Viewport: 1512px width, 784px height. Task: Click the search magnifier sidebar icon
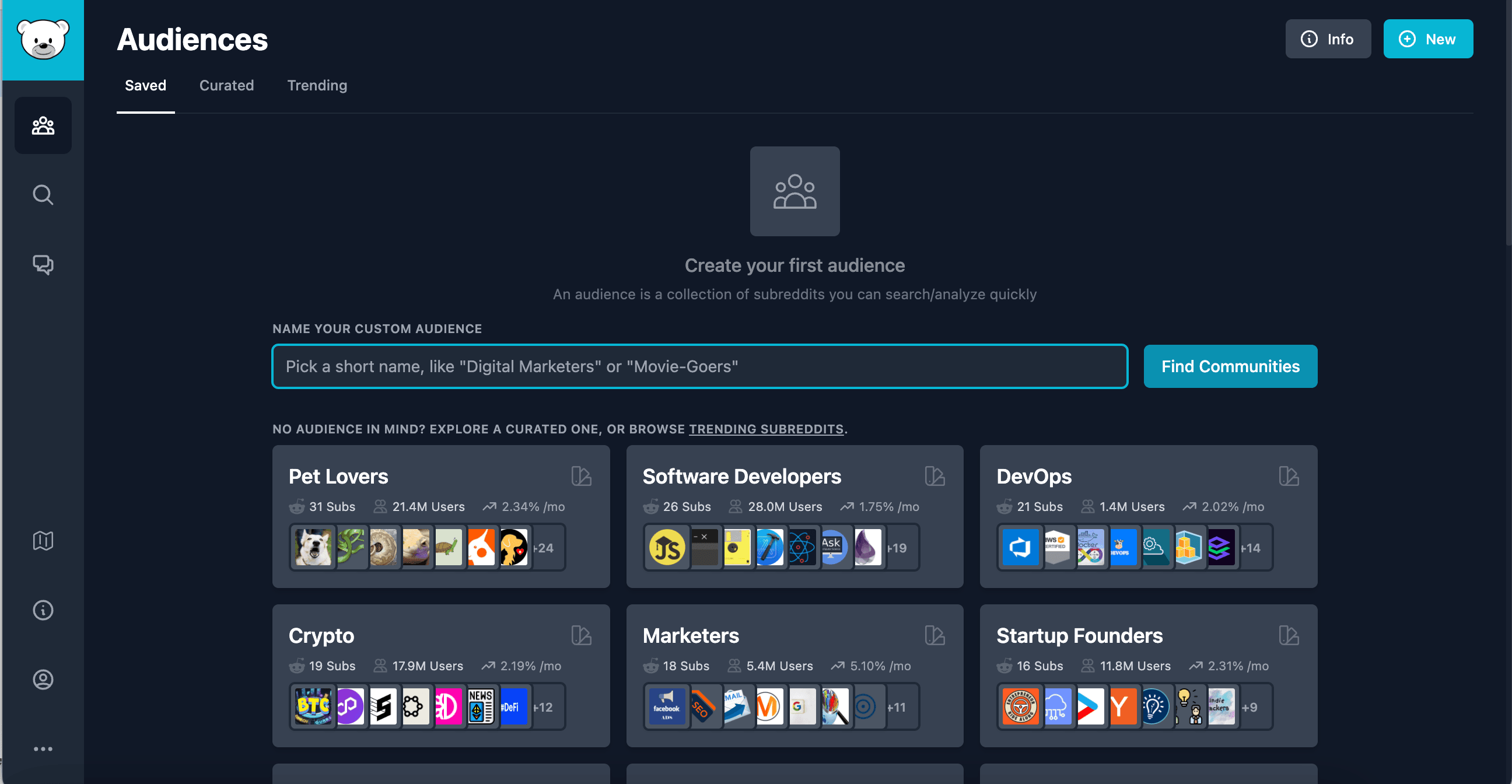point(43,194)
